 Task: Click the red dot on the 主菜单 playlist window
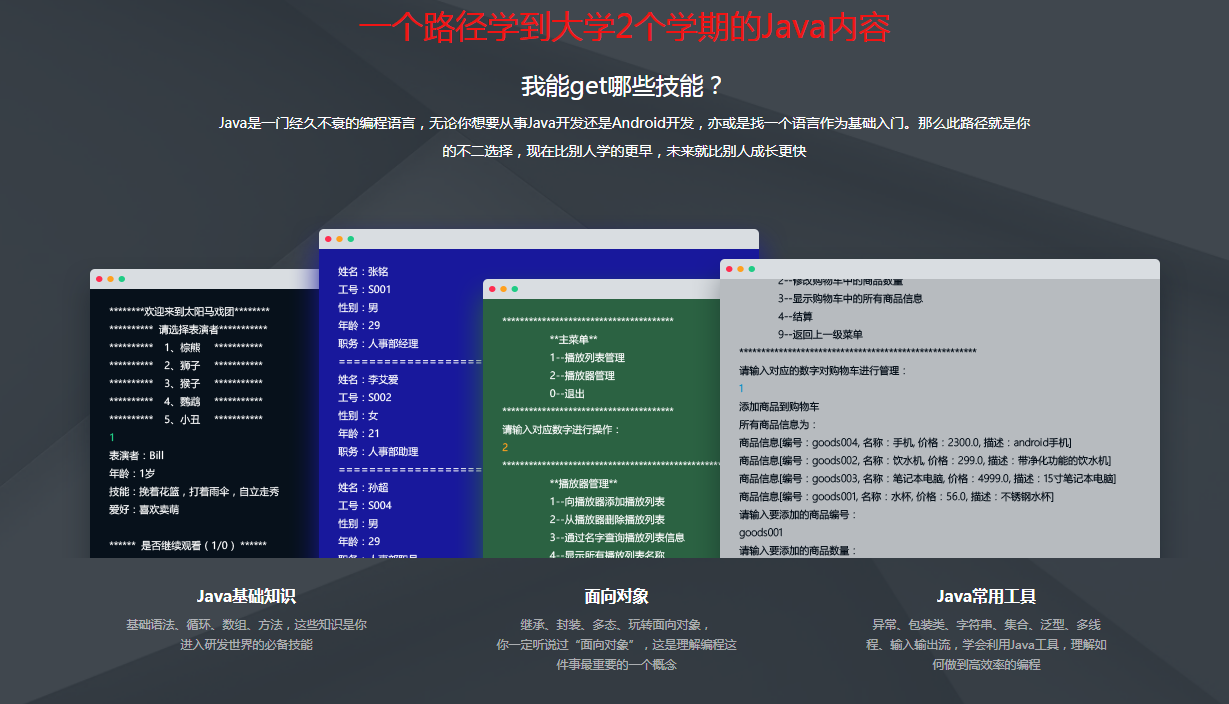point(491,287)
